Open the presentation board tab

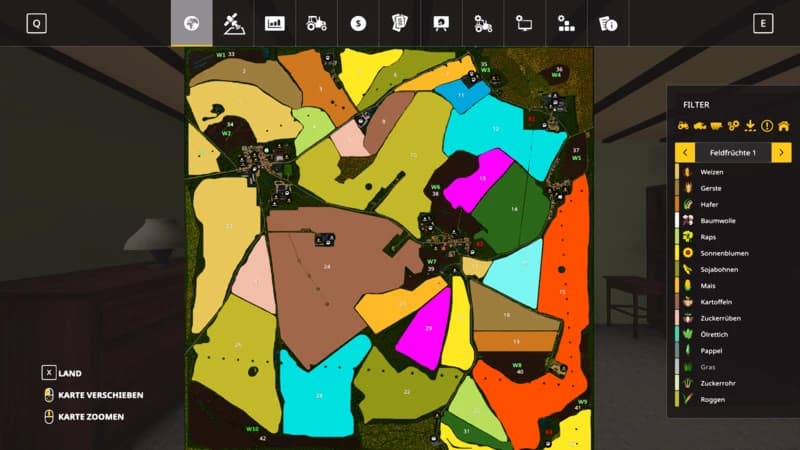441,23
